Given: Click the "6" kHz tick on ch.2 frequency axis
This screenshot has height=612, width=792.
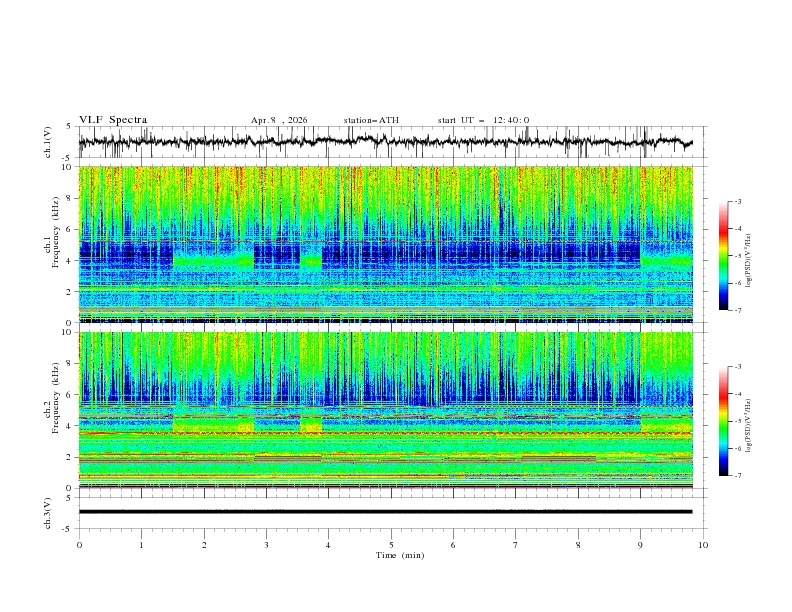Looking at the screenshot, I should point(70,395).
